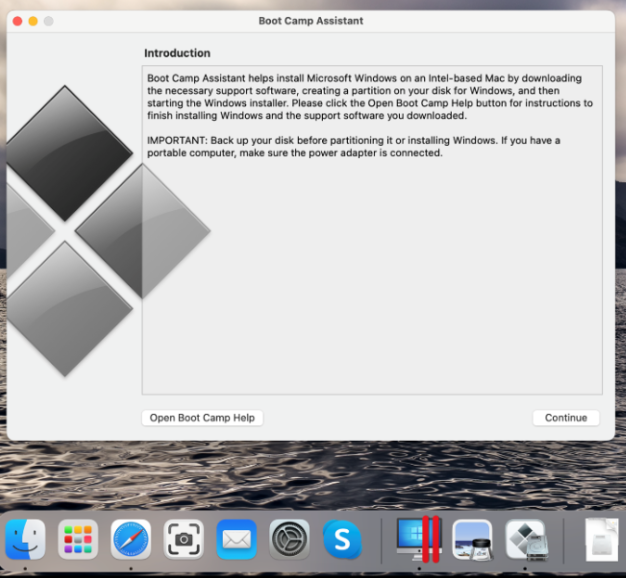626x578 pixels.
Task: Launch Launchpad from the Dock
Action: tap(78, 539)
